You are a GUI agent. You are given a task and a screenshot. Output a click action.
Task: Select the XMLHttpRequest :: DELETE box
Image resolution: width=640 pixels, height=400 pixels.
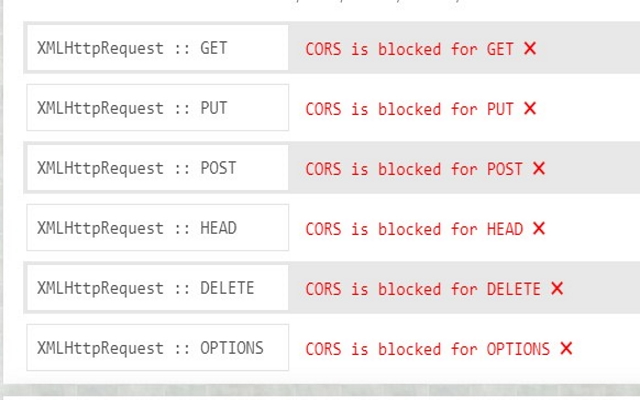(157, 288)
